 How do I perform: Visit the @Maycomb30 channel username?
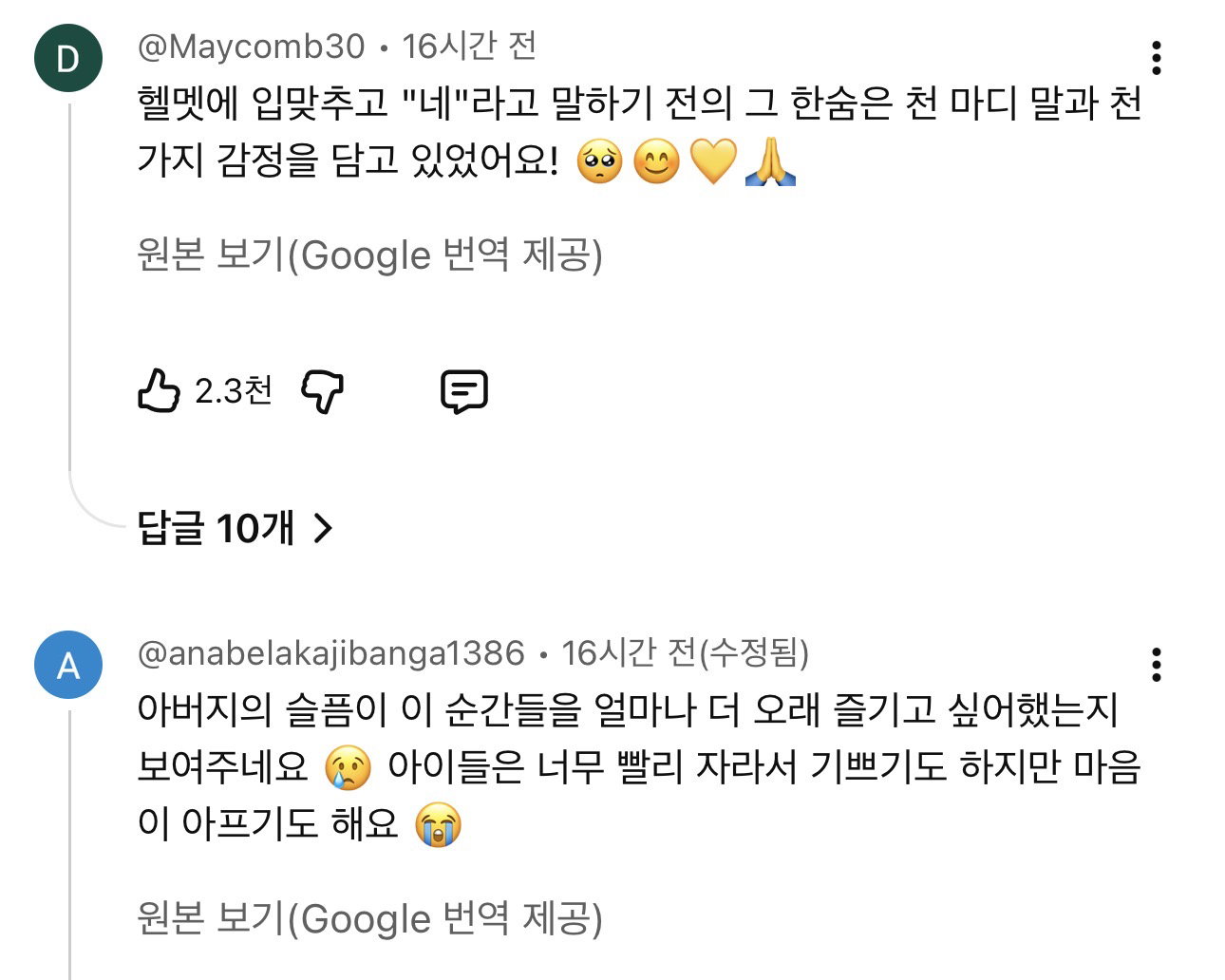252,47
